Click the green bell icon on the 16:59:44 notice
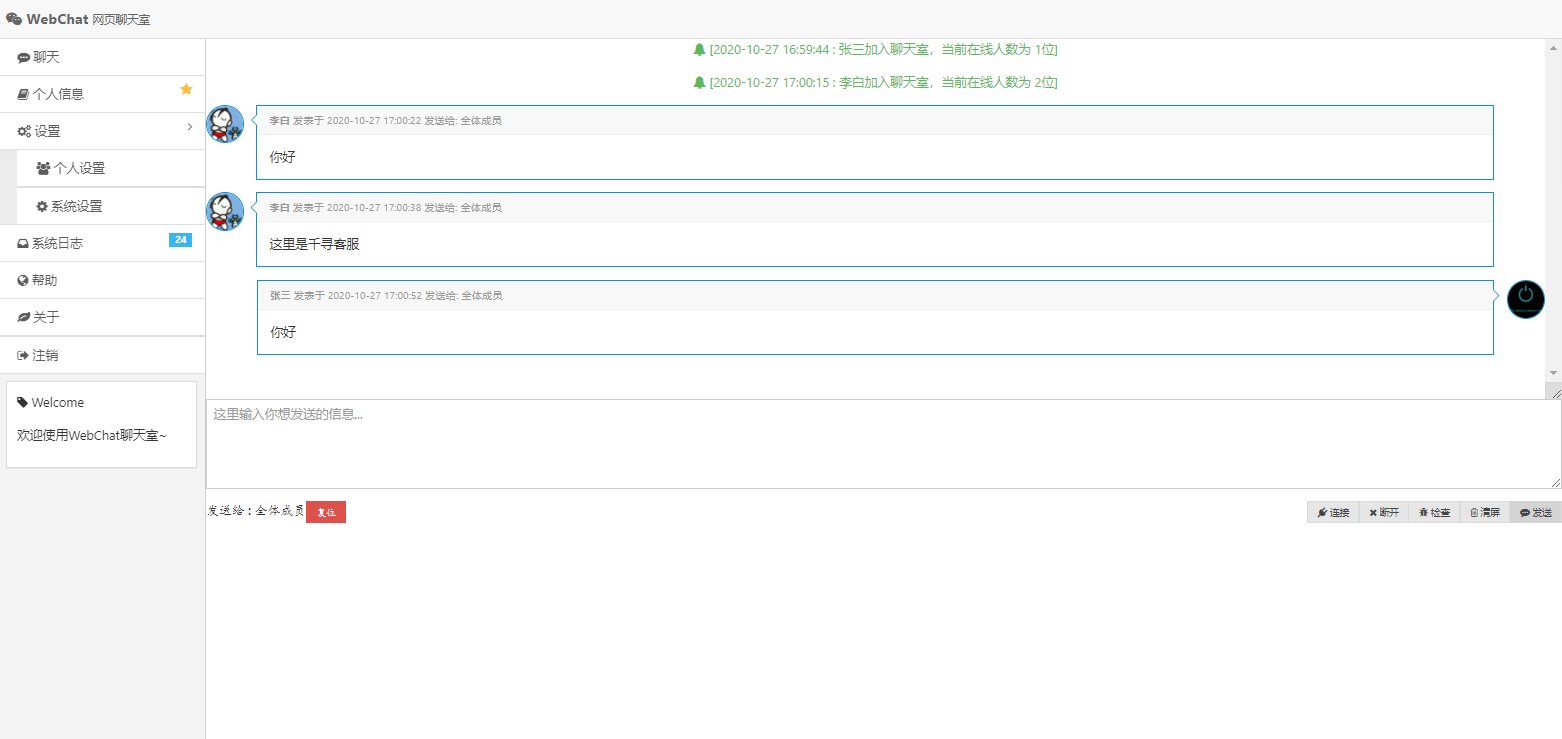Screen dimensions: 1562x739 [700, 49]
